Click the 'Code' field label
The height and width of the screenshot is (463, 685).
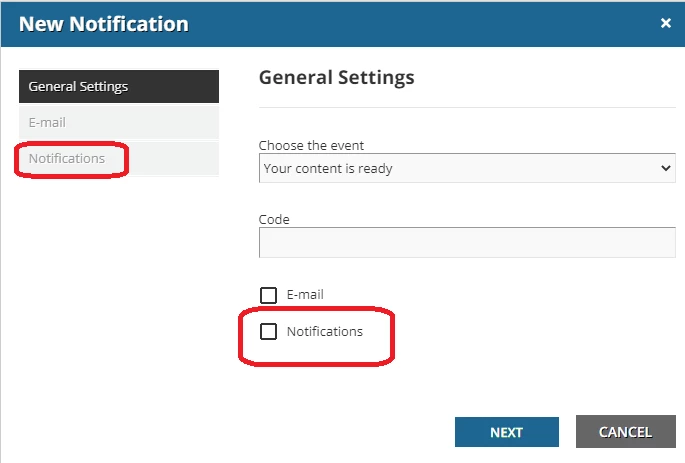[x=274, y=219]
